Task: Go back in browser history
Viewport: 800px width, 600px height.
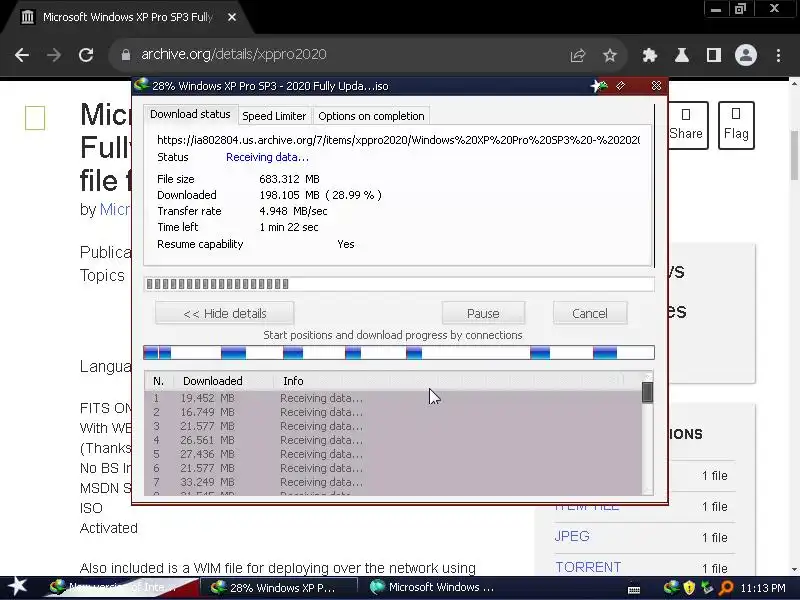Action: (22, 55)
